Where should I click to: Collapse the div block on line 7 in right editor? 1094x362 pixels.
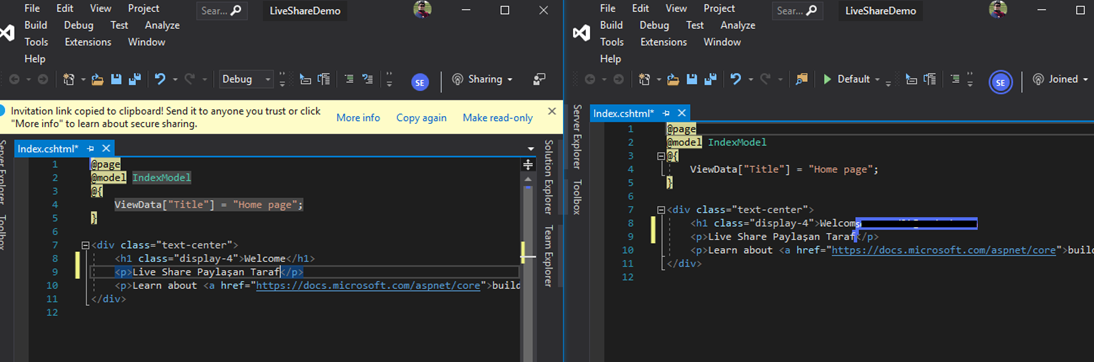tap(661, 209)
